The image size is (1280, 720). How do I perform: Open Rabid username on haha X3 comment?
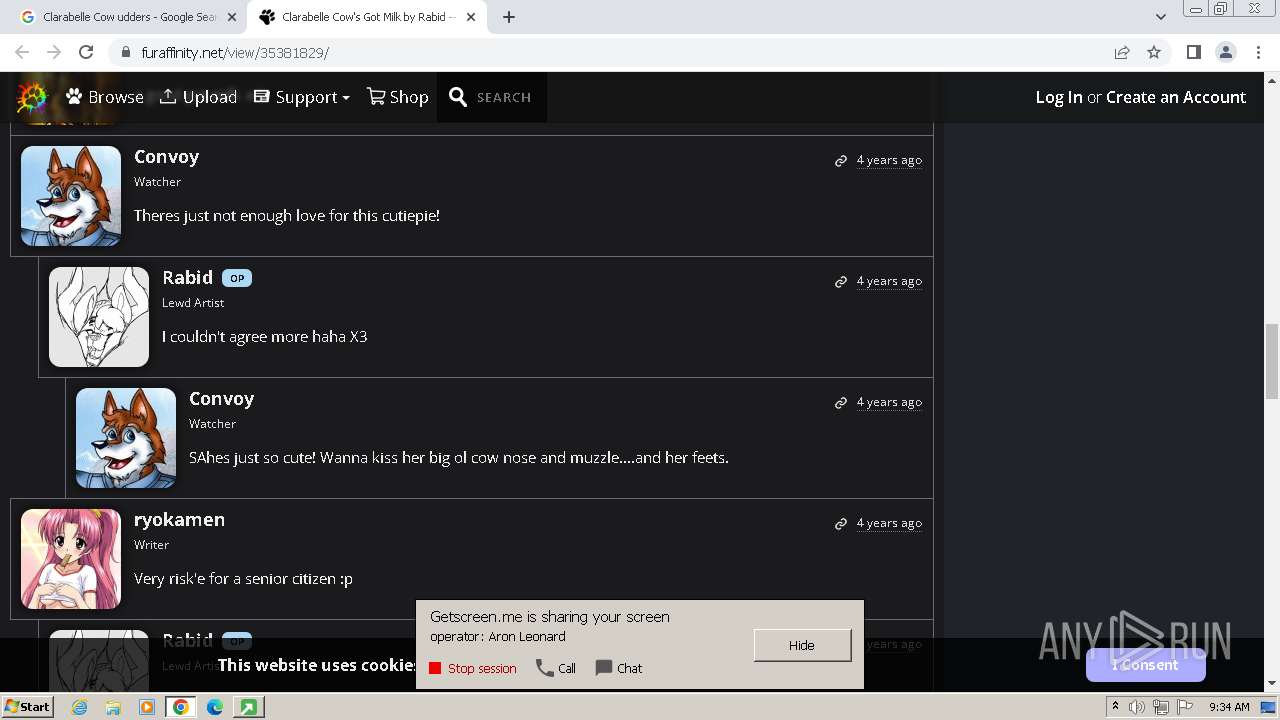coord(187,278)
